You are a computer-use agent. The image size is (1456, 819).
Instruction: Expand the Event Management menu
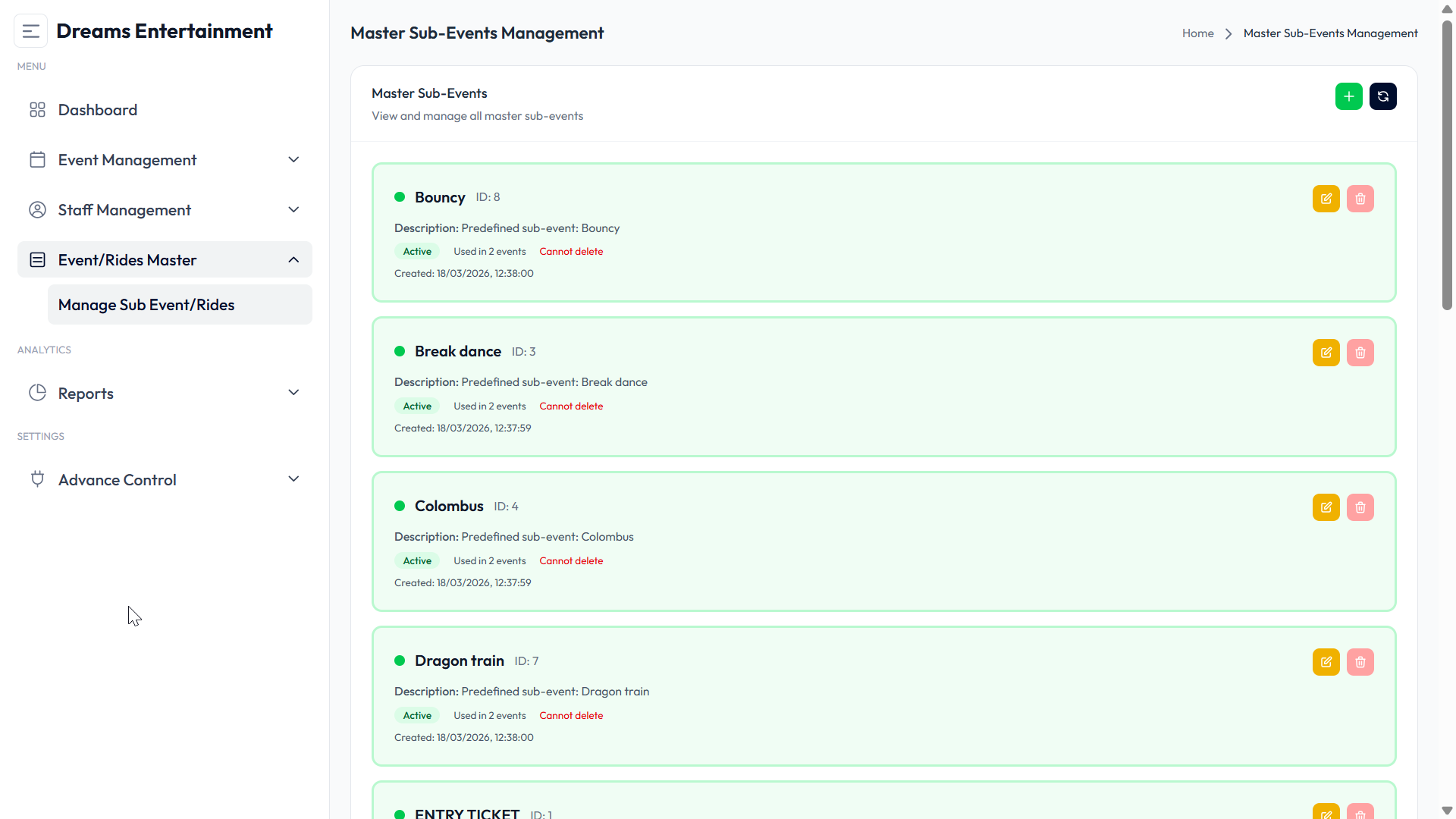tap(165, 160)
